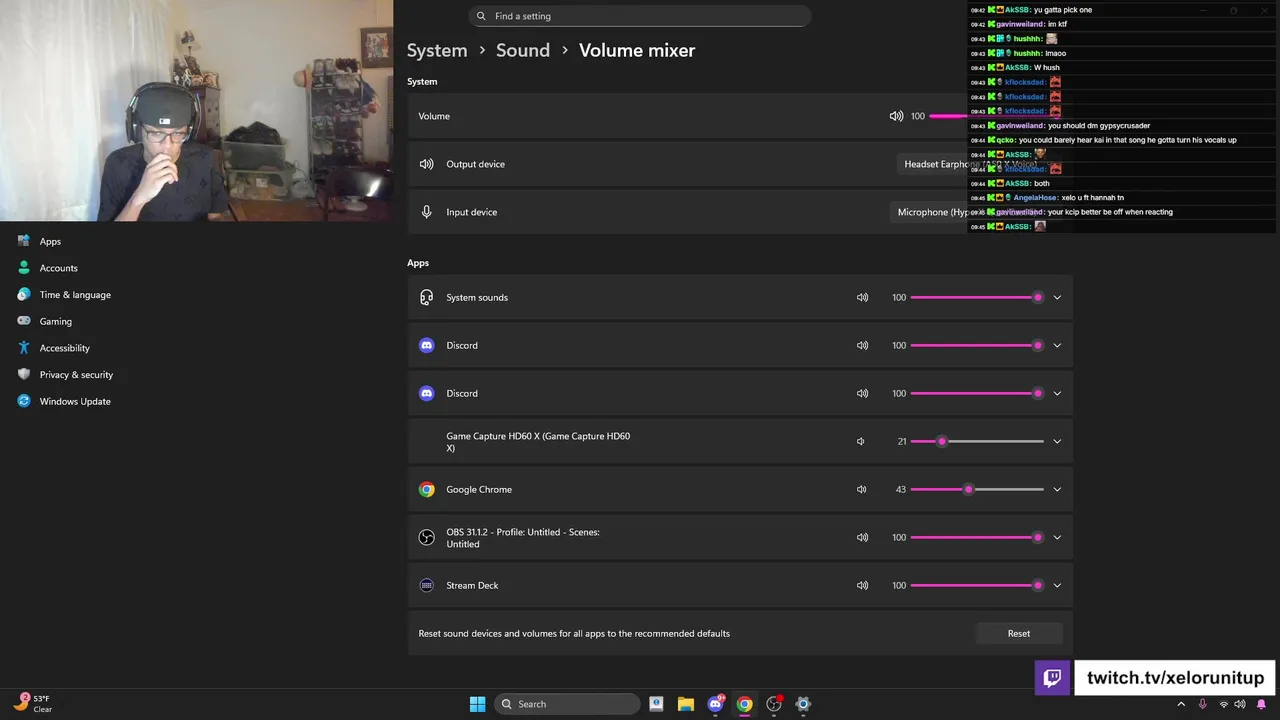Expand Stream Deck audio options
This screenshot has width=1280, height=720.
(1057, 585)
